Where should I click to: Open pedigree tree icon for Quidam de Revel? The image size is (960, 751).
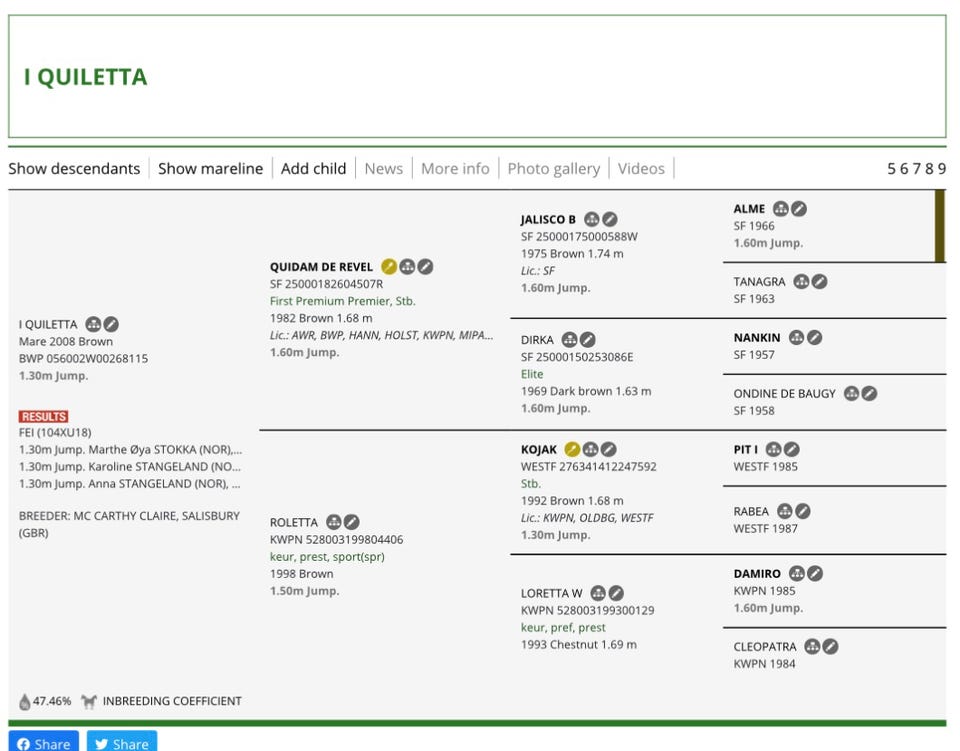pyautogui.click(x=407, y=267)
